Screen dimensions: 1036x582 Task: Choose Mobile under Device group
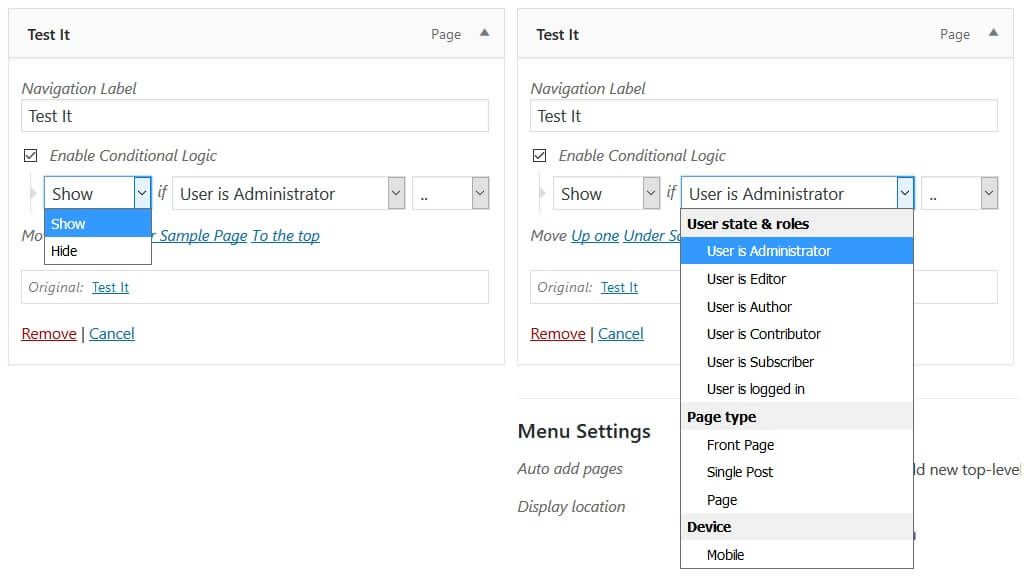(725, 555)
